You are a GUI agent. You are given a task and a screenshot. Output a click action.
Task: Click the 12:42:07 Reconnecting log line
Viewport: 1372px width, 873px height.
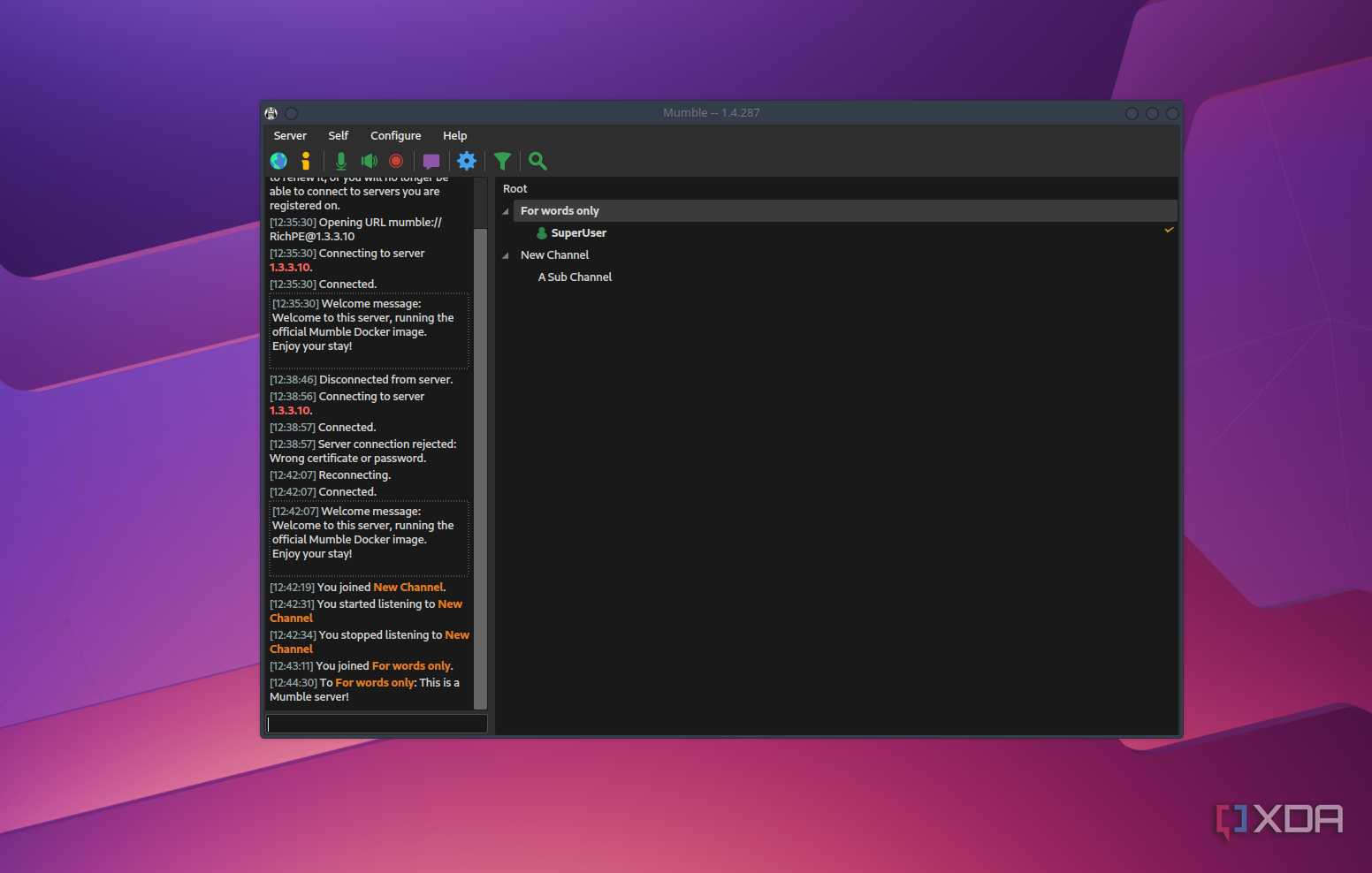330,475
